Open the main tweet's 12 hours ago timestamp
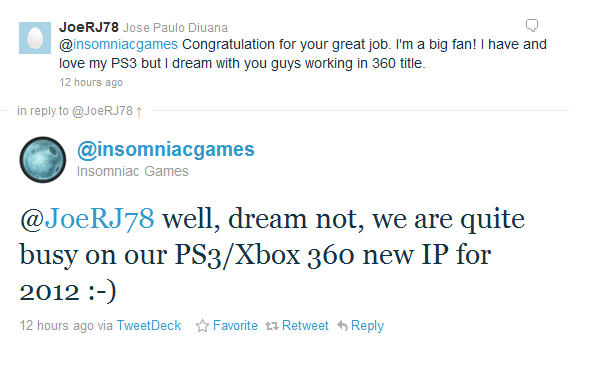Image resolution: width=590 pixels, height=367 pixels. click(56, 326)
